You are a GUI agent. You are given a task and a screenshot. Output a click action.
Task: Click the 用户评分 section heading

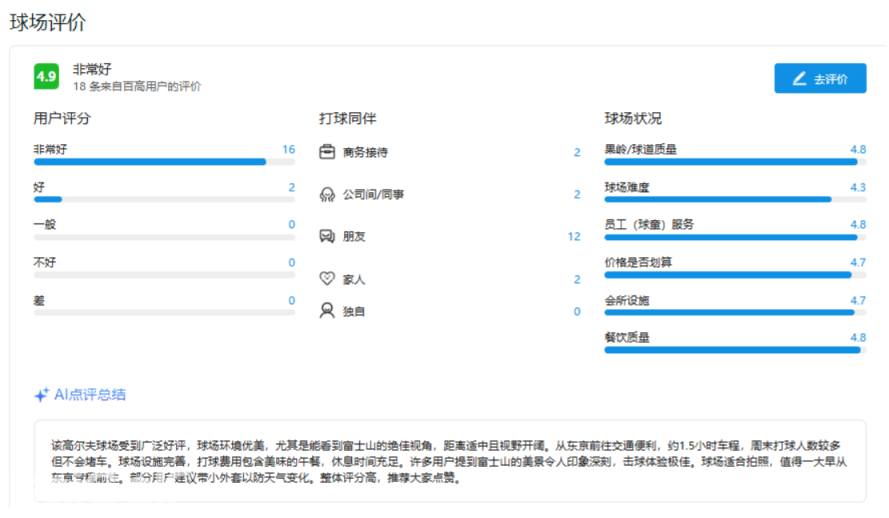tap(62, 118)
